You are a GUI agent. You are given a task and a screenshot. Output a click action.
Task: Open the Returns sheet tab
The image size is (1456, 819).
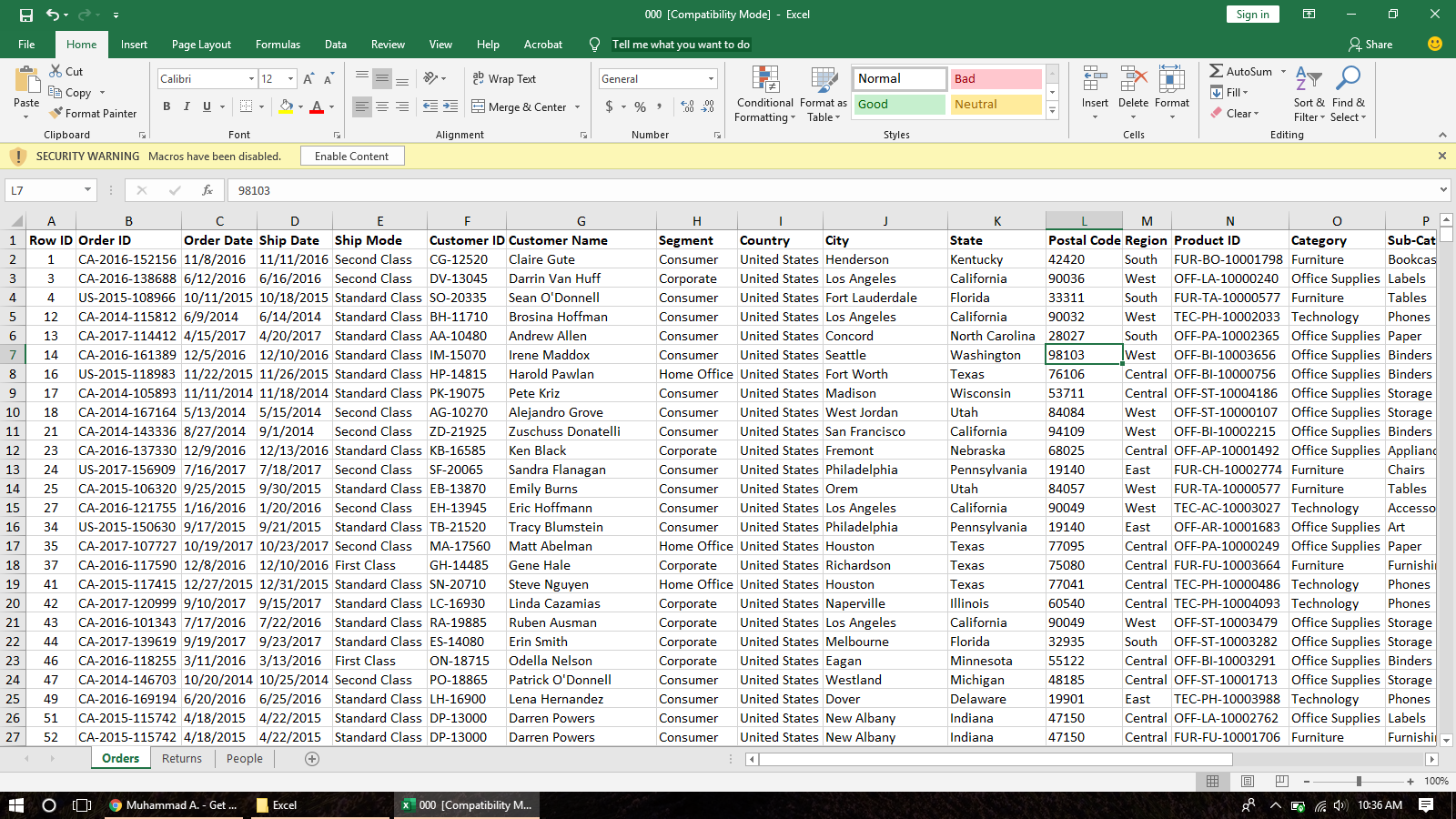[x=181, y=758]
